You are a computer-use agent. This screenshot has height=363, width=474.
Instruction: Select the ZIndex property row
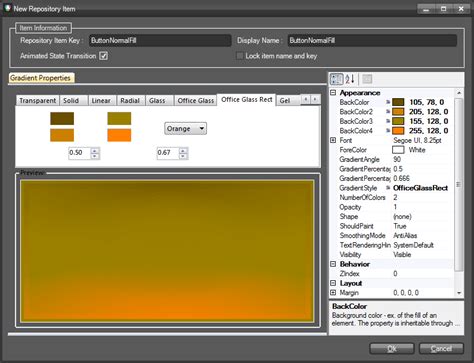[392, 273]
